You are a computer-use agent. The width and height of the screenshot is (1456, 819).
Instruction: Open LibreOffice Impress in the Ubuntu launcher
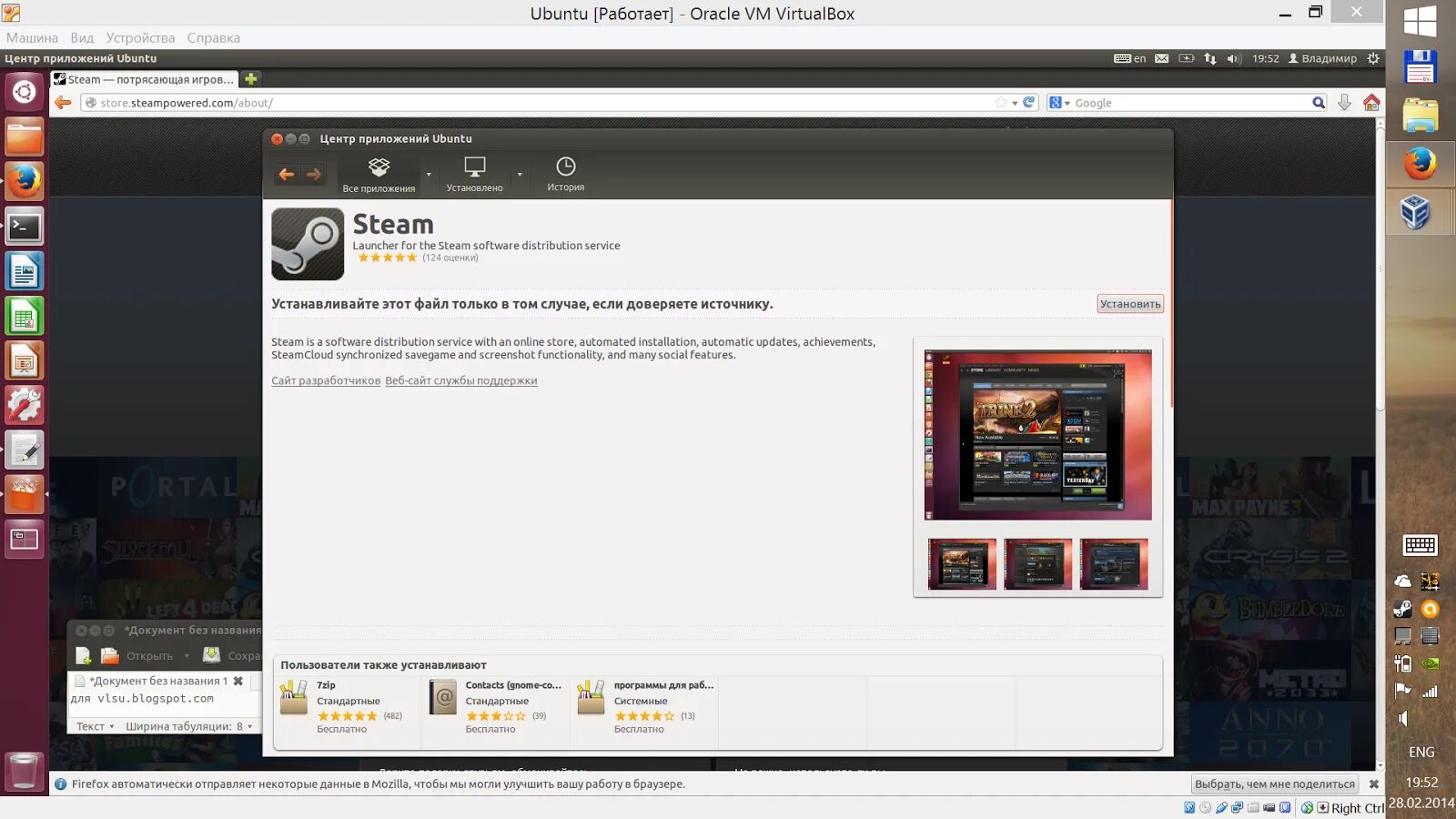point(25,361)
